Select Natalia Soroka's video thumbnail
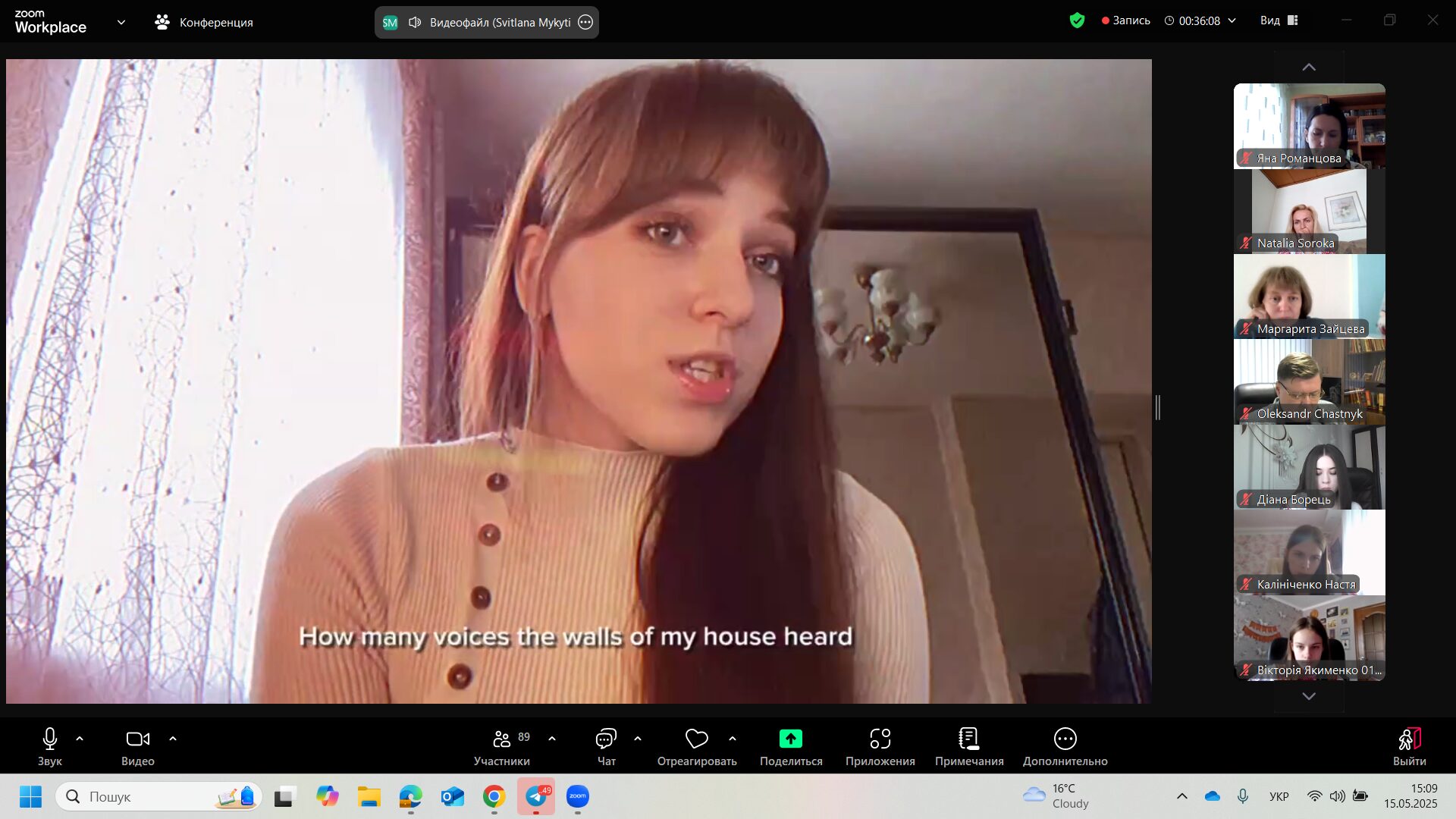 (1309, 212)
